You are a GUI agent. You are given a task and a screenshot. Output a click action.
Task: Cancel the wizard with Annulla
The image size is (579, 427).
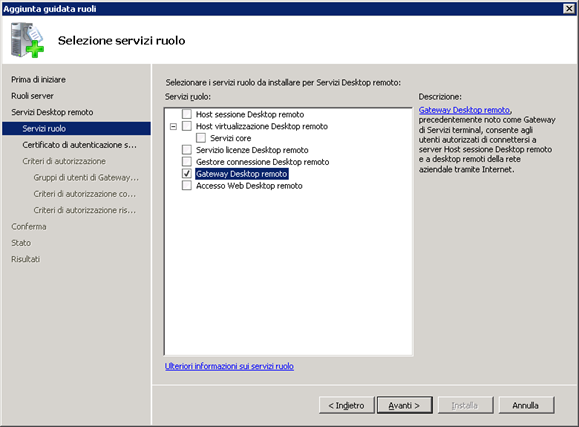526,405
